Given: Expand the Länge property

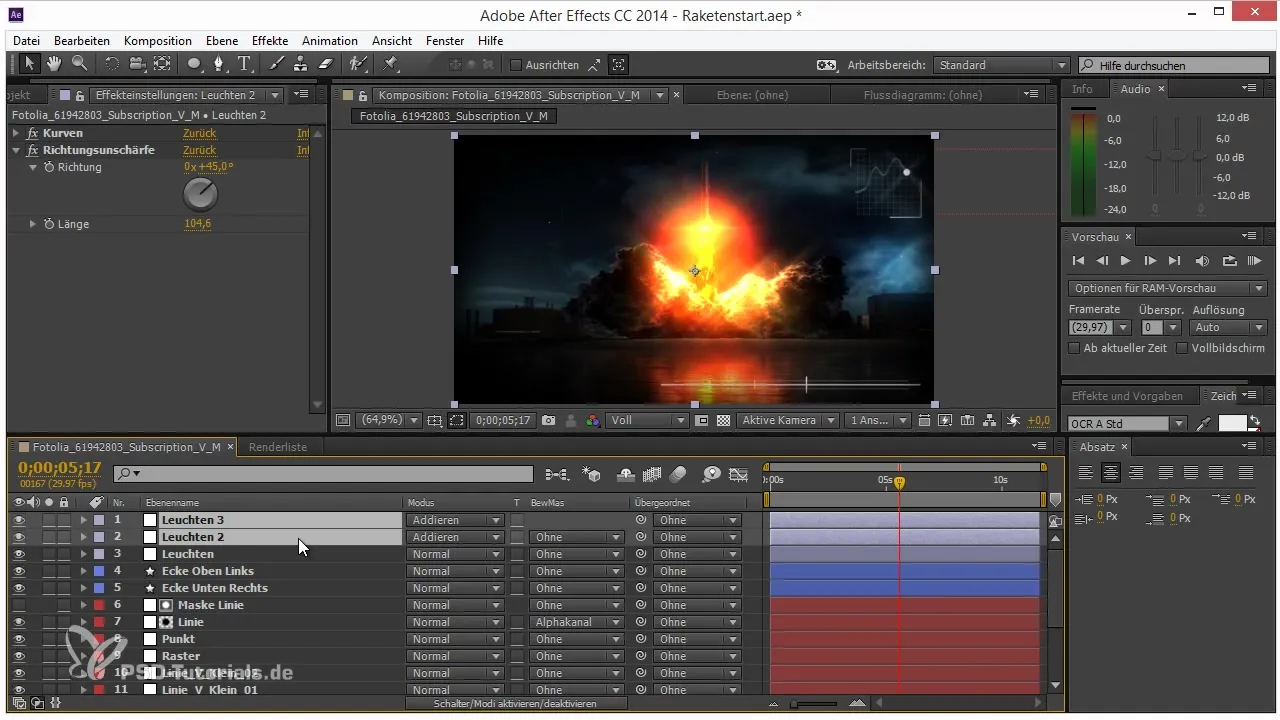Looking at the screenshot, I should pos(33,224).
